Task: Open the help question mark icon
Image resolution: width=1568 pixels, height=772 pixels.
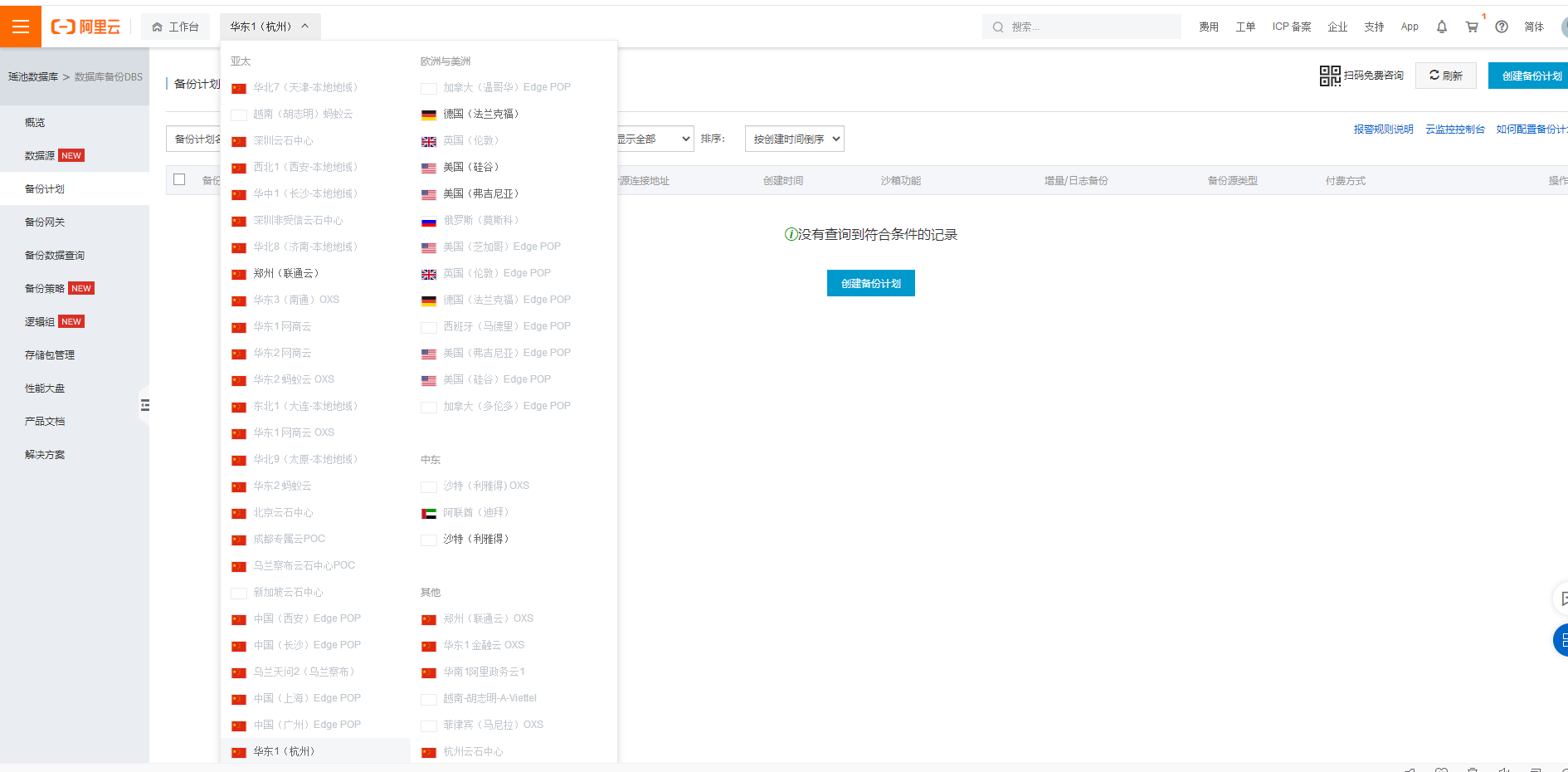Action: [x=1502, y=27]
